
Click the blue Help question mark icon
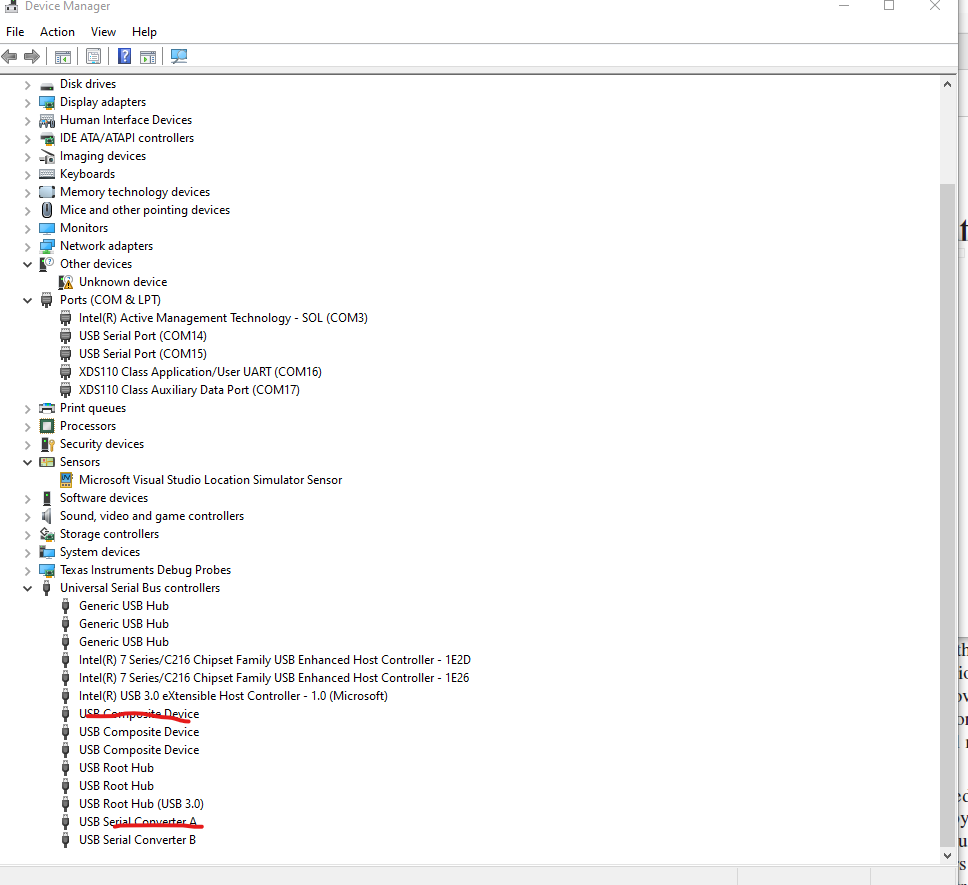tap(124, 56)
